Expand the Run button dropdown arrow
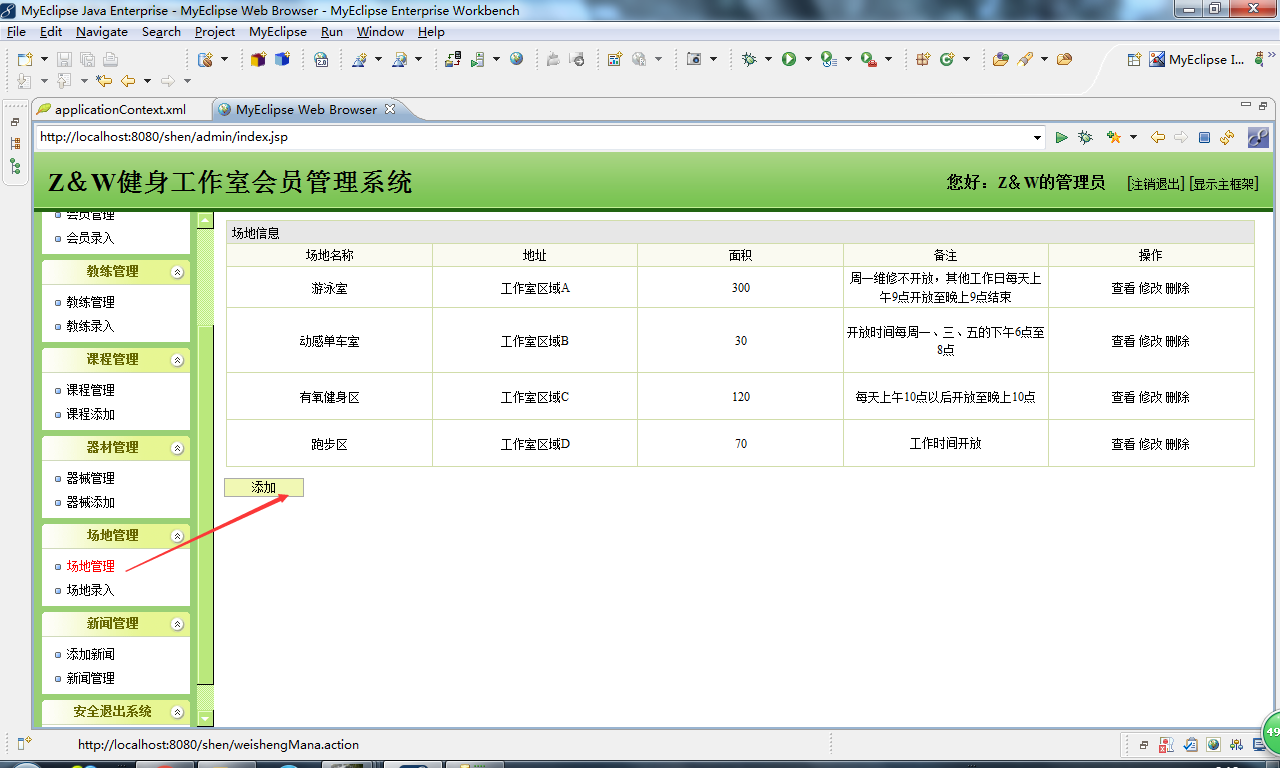 click(806, 59)
